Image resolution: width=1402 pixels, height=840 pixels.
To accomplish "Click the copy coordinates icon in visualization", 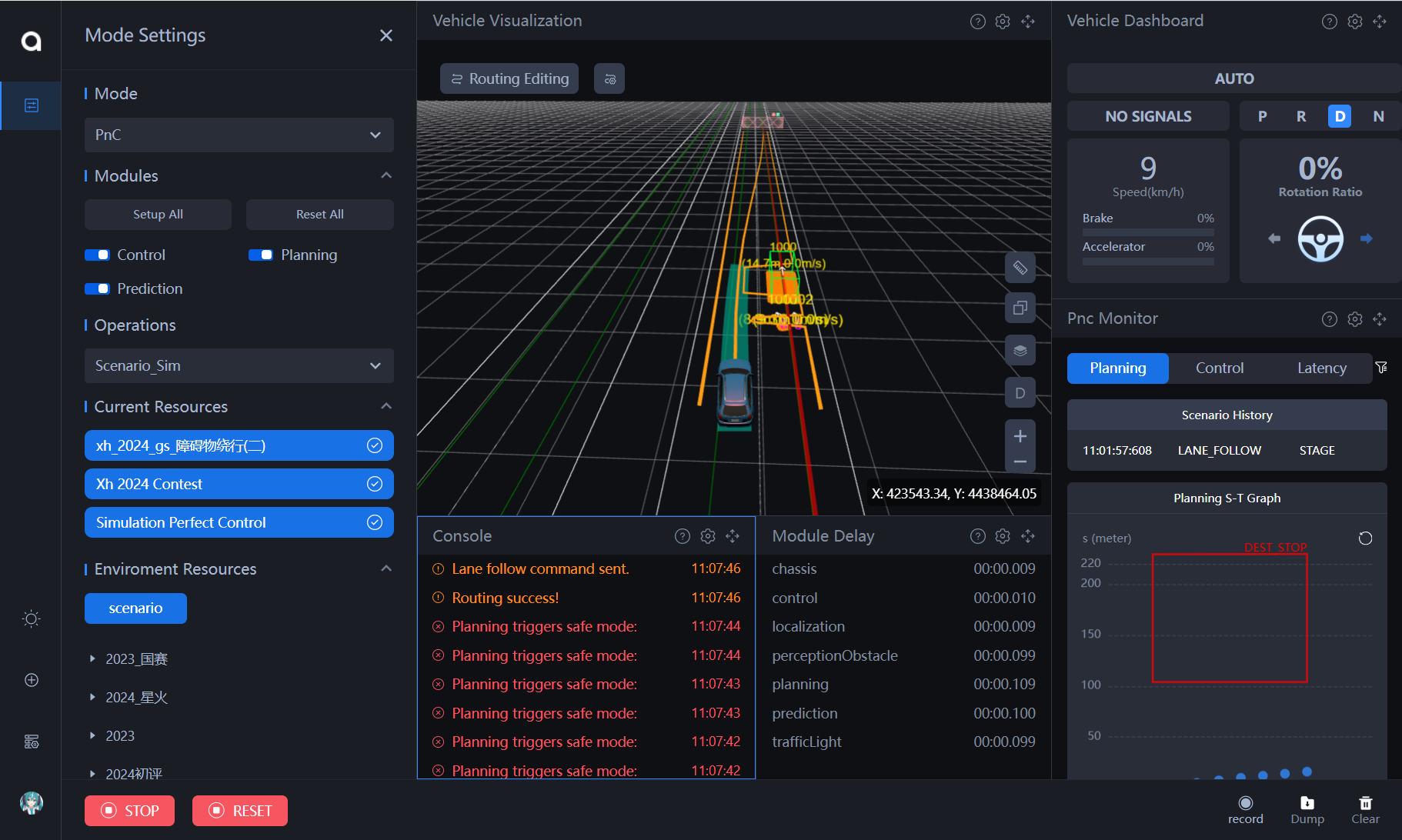I will point(1020,308).
